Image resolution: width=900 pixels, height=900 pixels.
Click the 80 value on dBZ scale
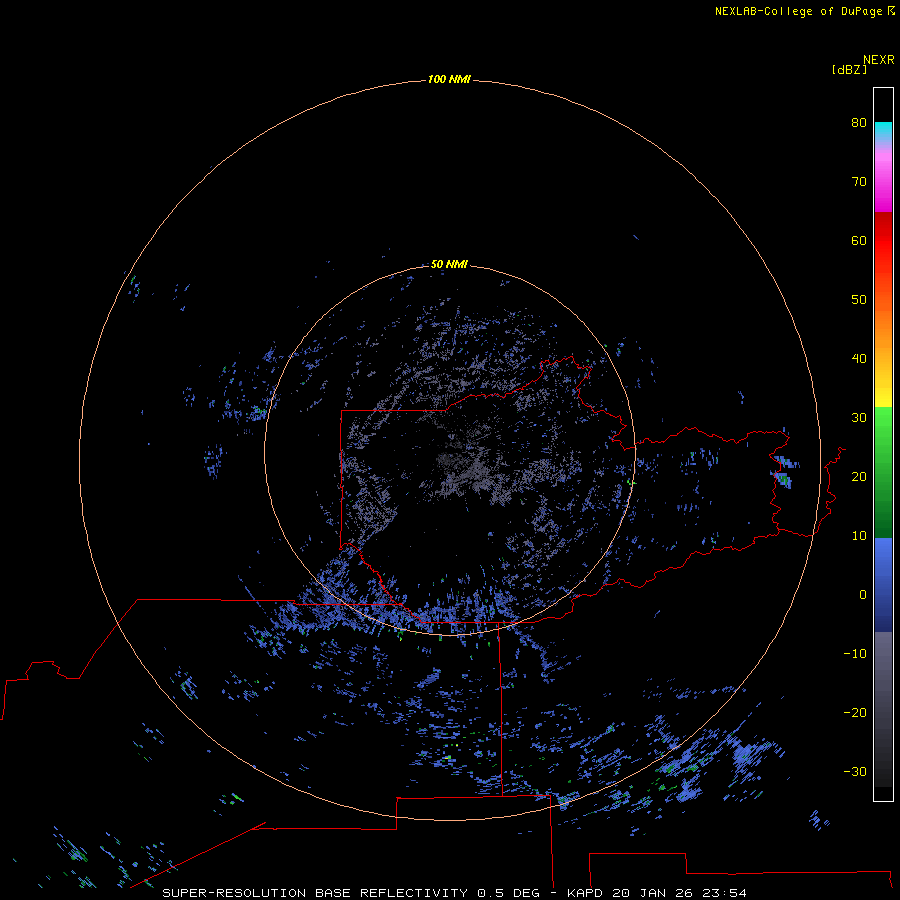tap(859, 122)
